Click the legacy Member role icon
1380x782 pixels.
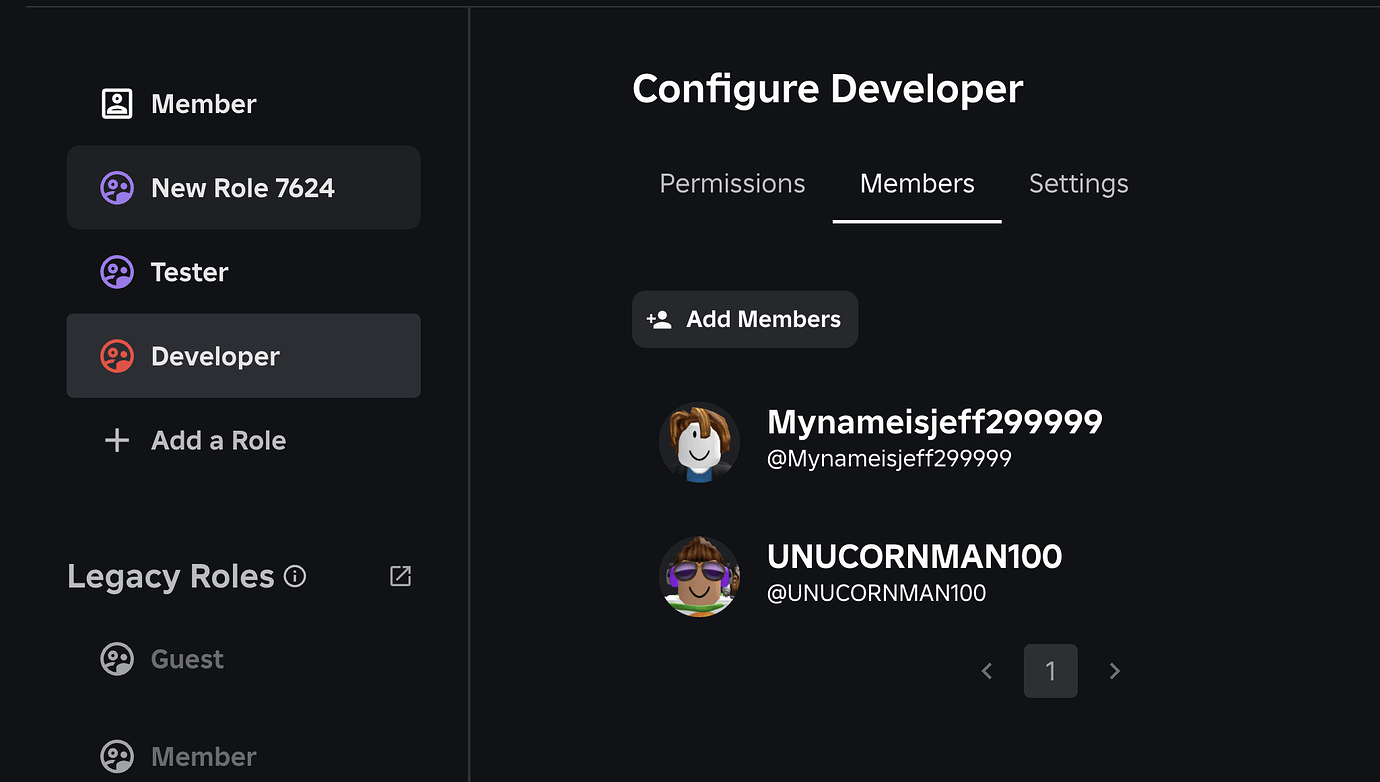pos(117,756)
